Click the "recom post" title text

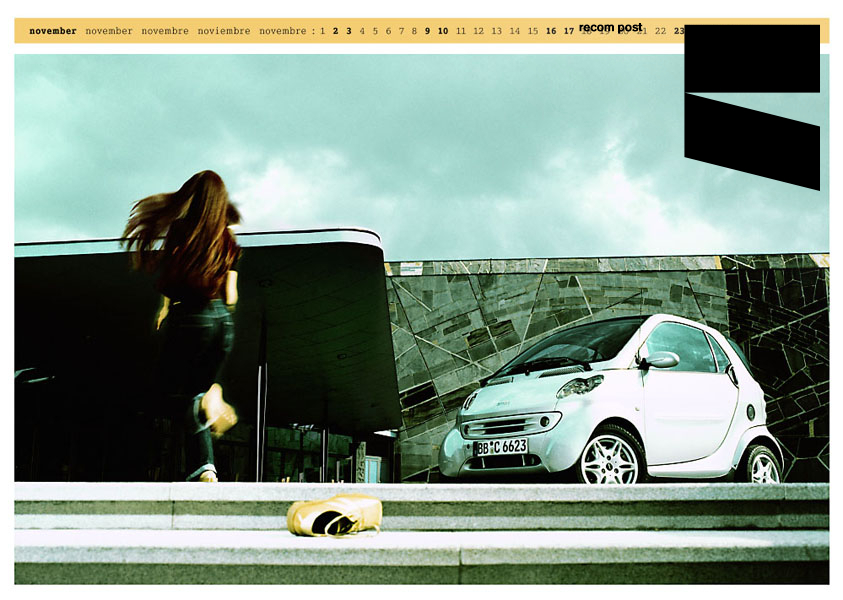tap(610, 27)
